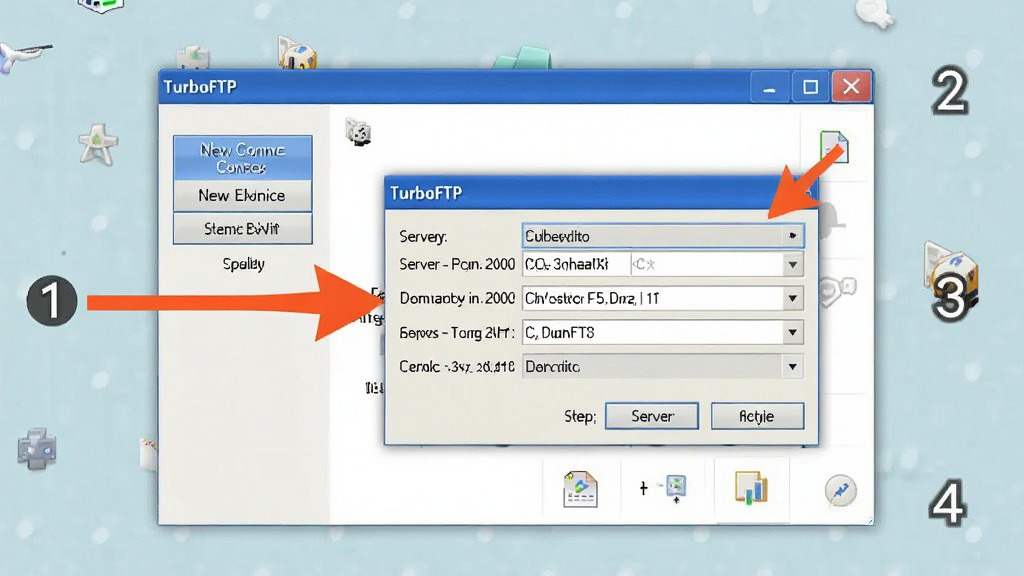Click the printer desktop icon at lower left
The image size is (1024, 576).
tap(37, 449)
